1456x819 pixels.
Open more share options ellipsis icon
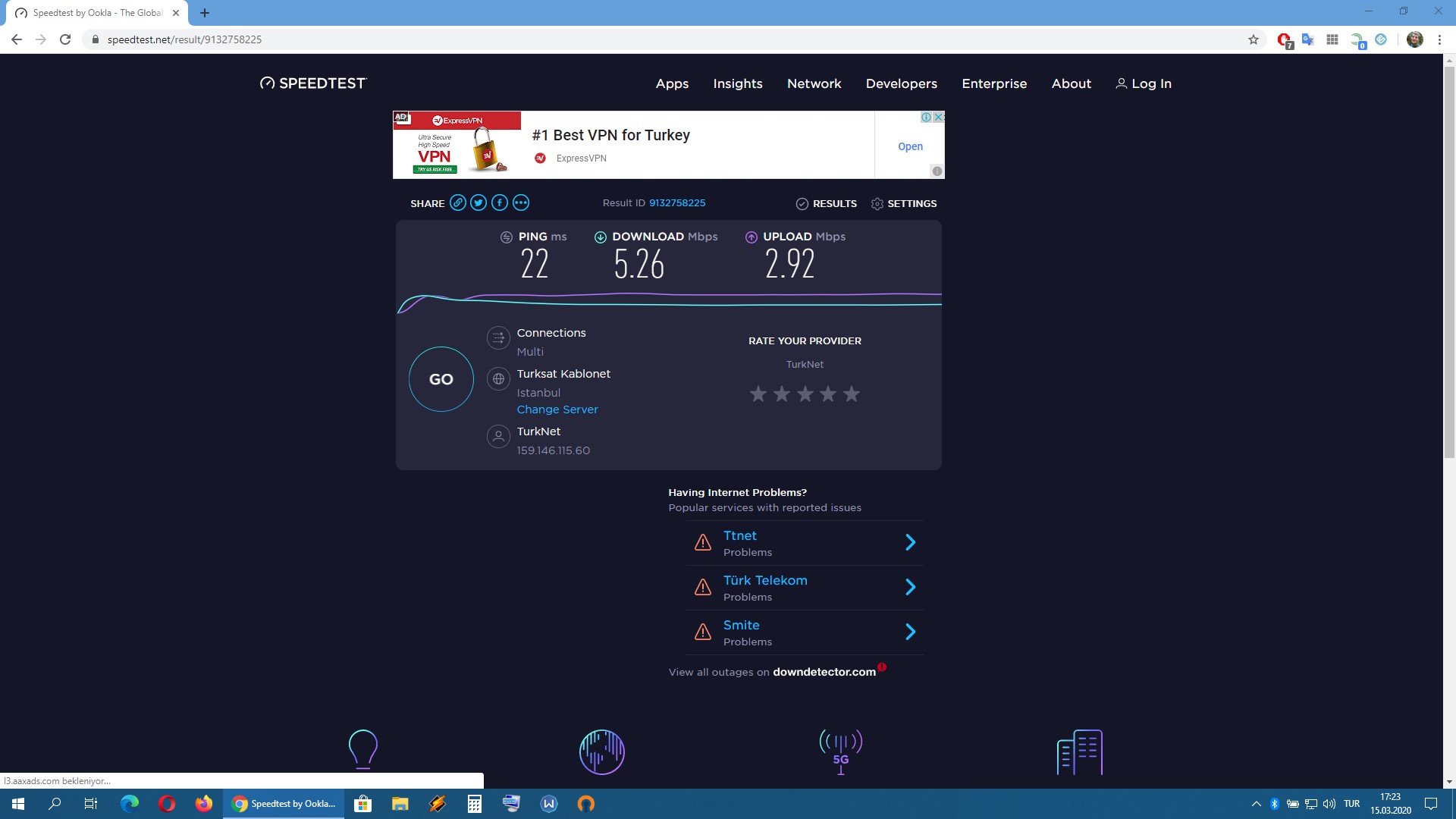point(520,202)
